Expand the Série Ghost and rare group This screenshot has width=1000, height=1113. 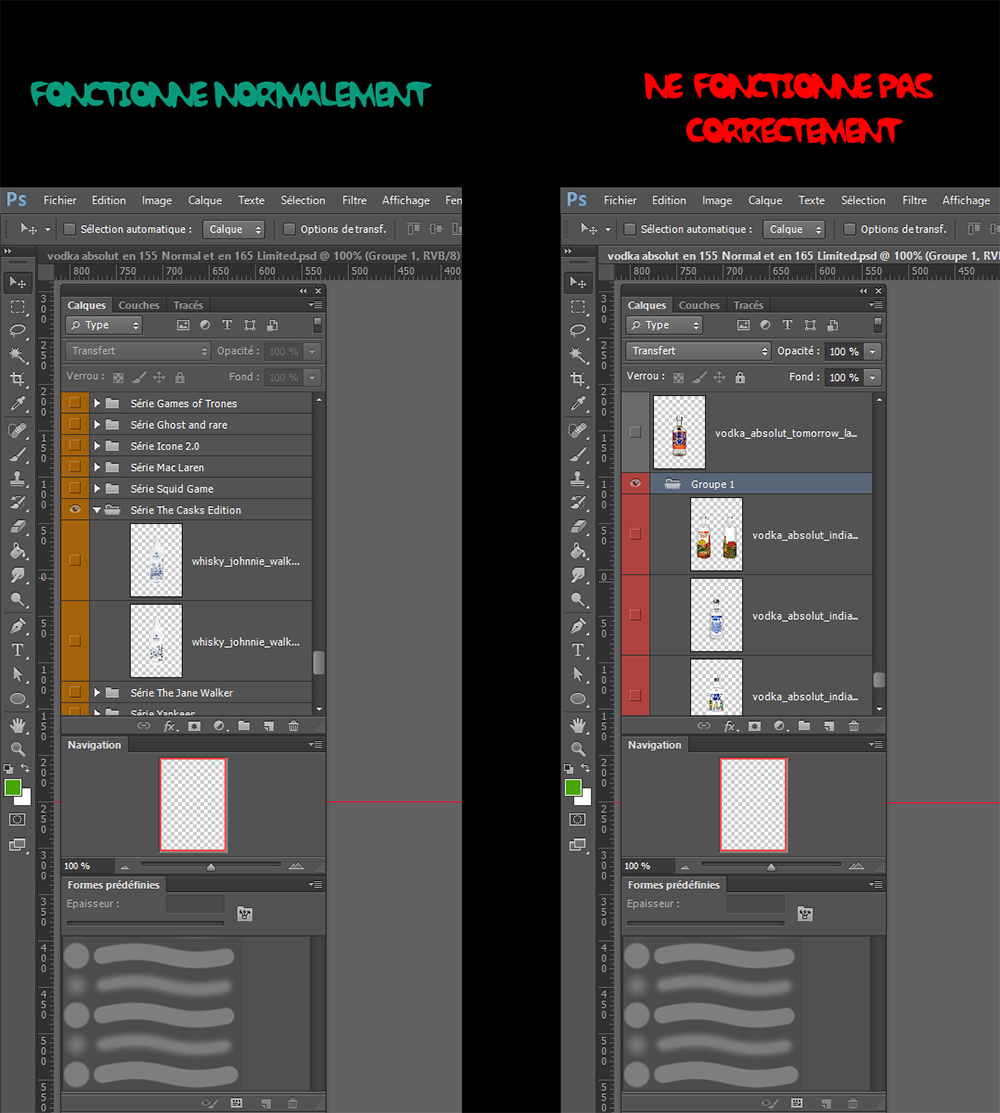[x=97, y=424]
